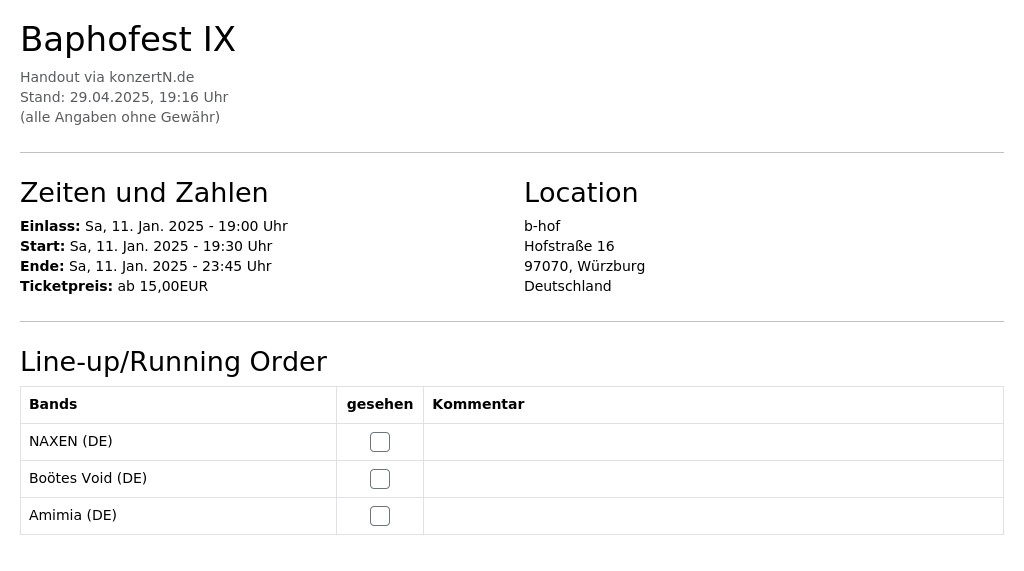Screen dimensions: 1024x571
Task: Click the NAXEN (DE) band name
Action: [71, 442]
